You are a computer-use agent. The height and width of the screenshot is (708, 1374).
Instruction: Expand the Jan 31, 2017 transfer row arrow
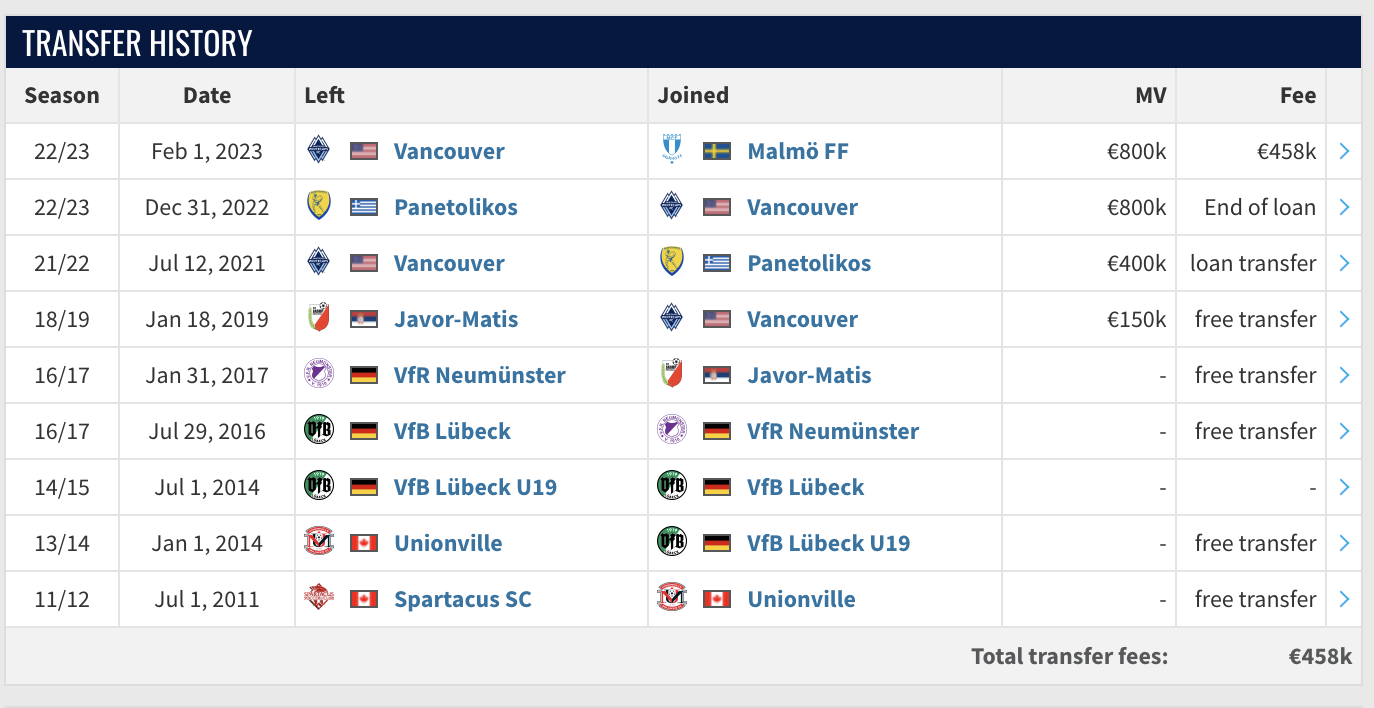(1344, 375)
